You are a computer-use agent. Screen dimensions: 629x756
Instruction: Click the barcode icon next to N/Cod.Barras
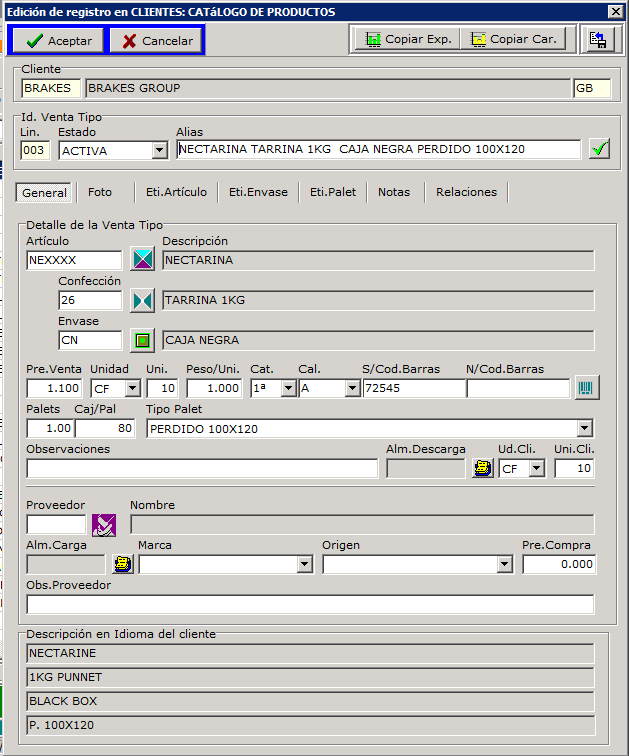pyautogui.click(x=584, y=388)
